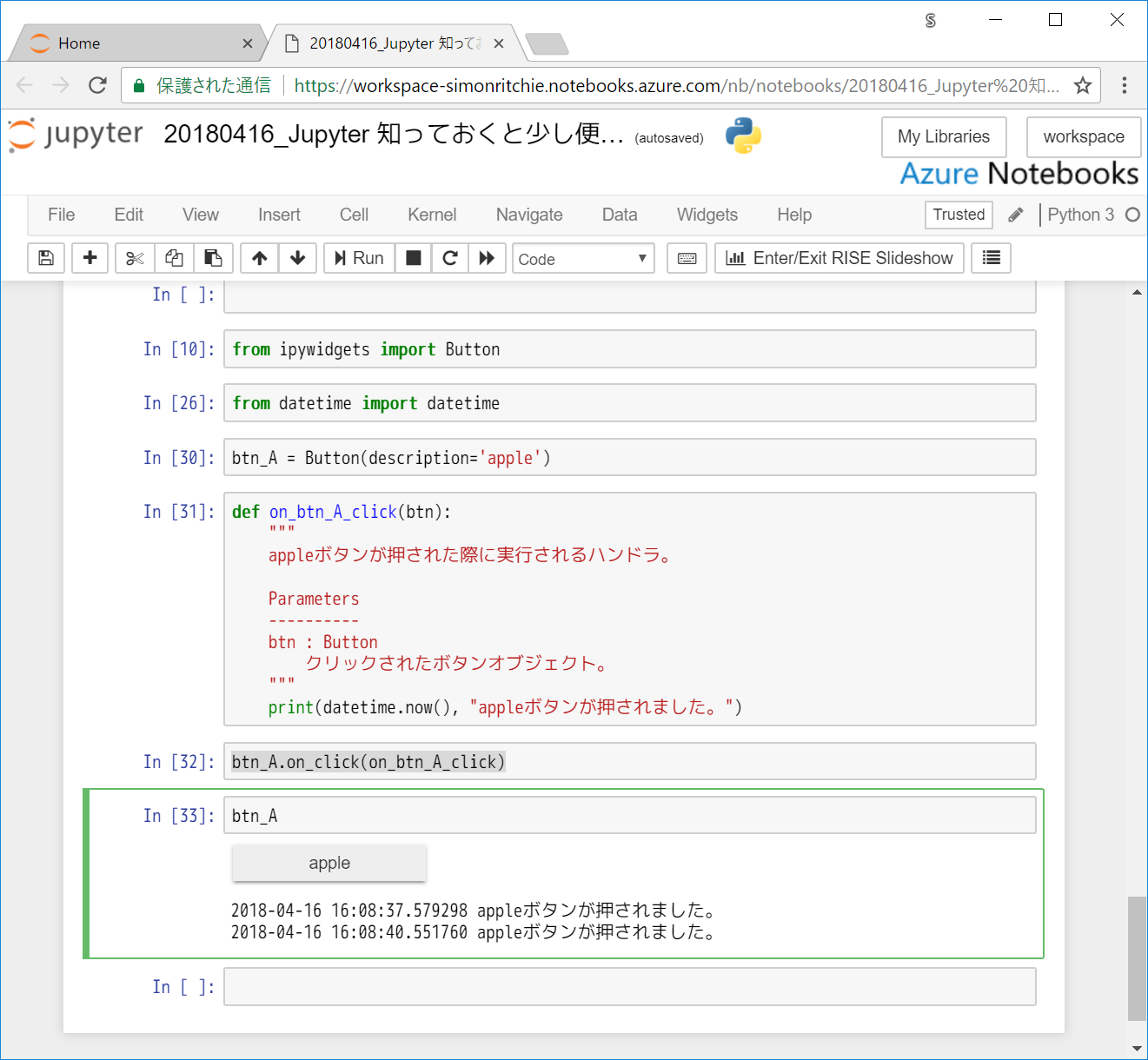Open the keyboard shortcuts icon
Image resolution: width=1148 pixels, height=1060 pixels.
coord(686,258)
